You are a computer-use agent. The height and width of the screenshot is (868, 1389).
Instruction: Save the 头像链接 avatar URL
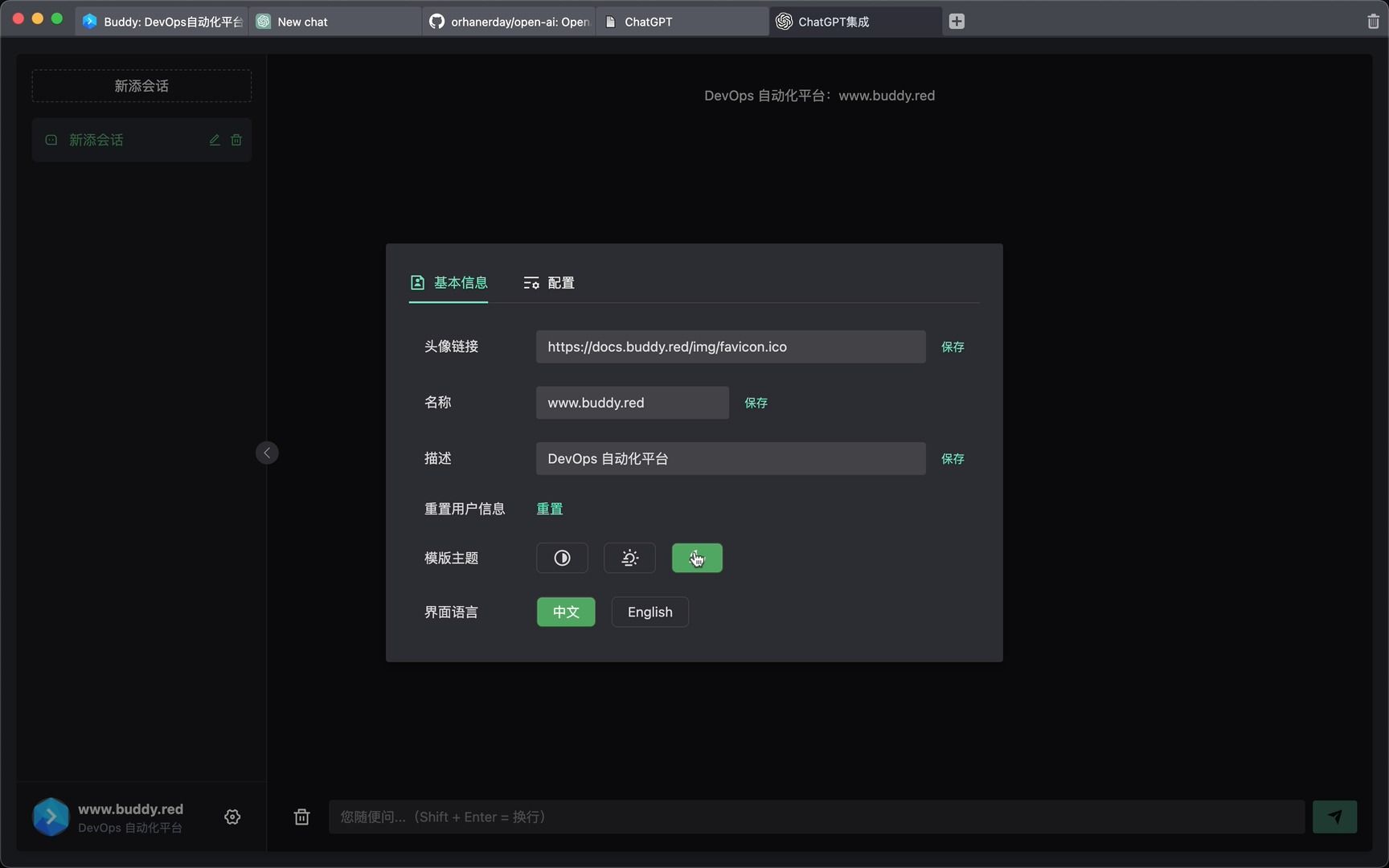point(953,346)
